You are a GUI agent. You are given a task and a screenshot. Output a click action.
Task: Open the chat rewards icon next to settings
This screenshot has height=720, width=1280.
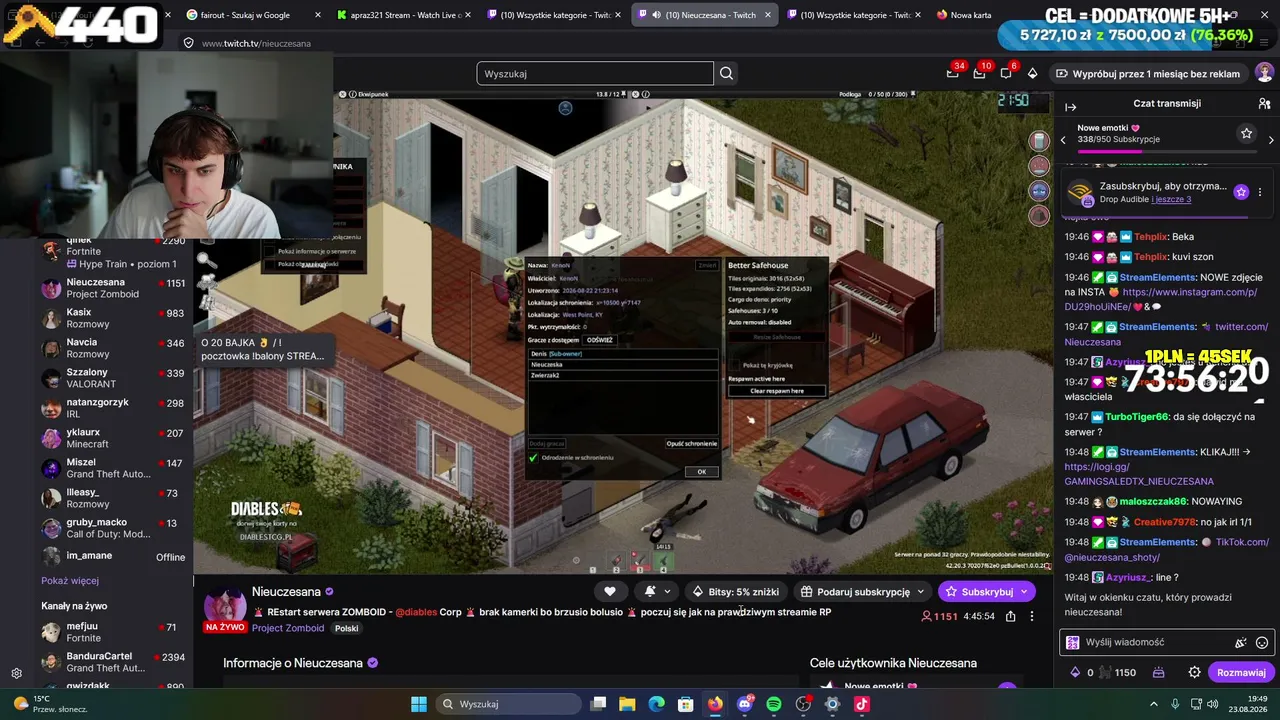1159,673
